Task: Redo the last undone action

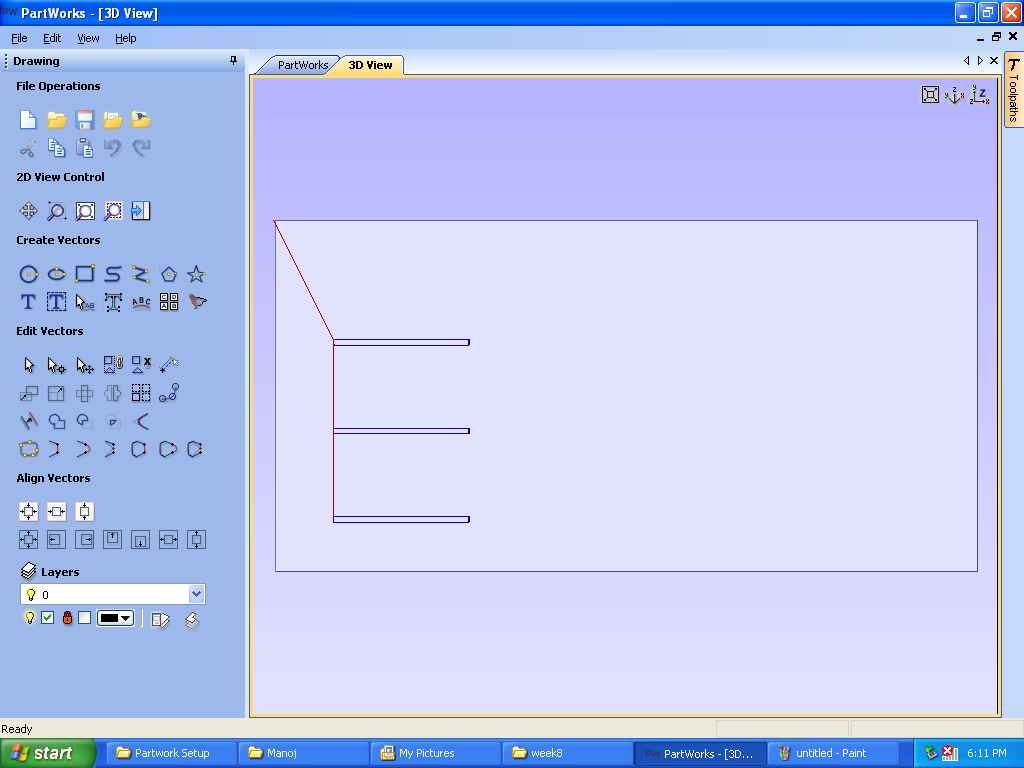Action: click(140, 148)
